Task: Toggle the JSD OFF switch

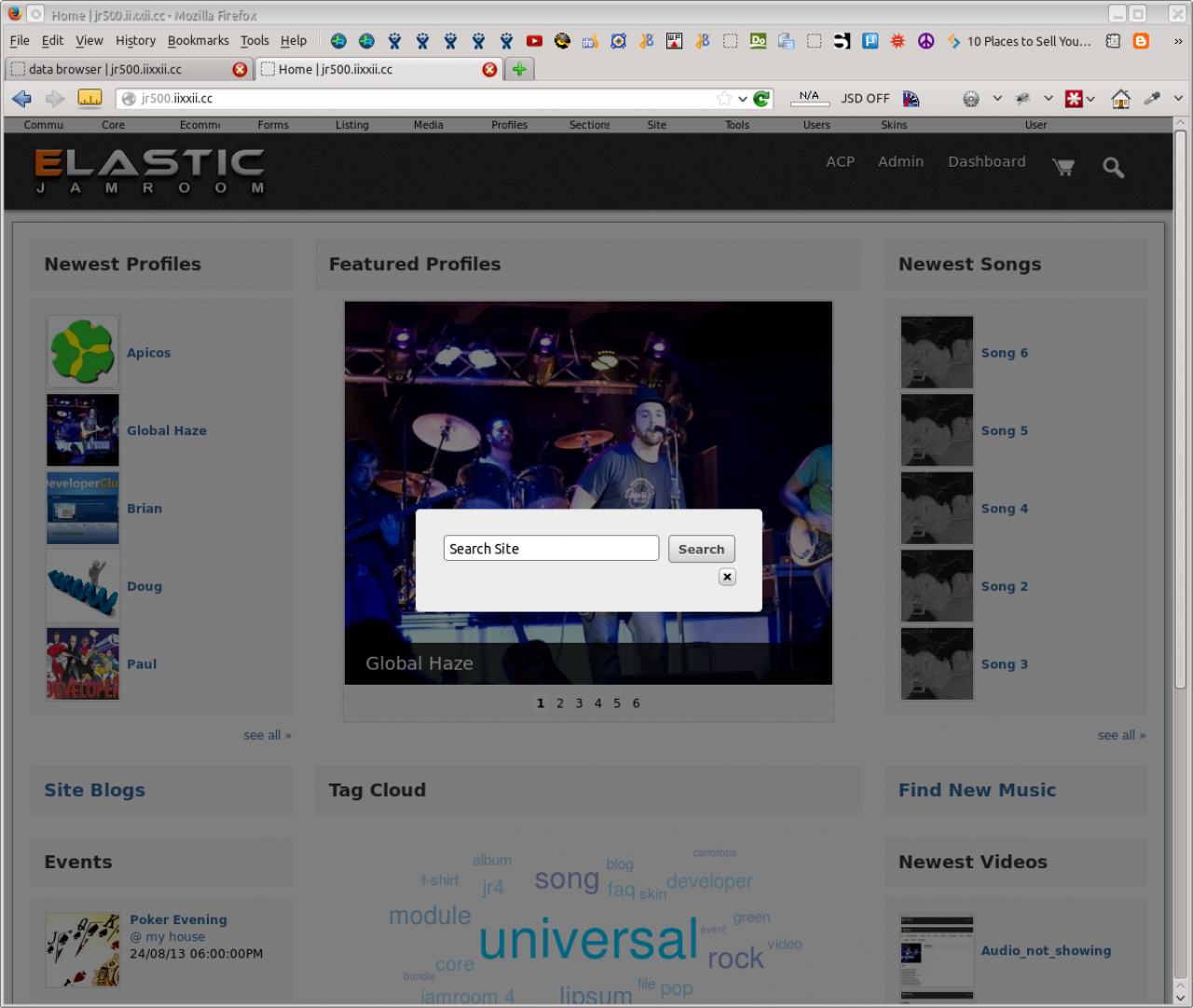Action: click(x=865, y=99)
